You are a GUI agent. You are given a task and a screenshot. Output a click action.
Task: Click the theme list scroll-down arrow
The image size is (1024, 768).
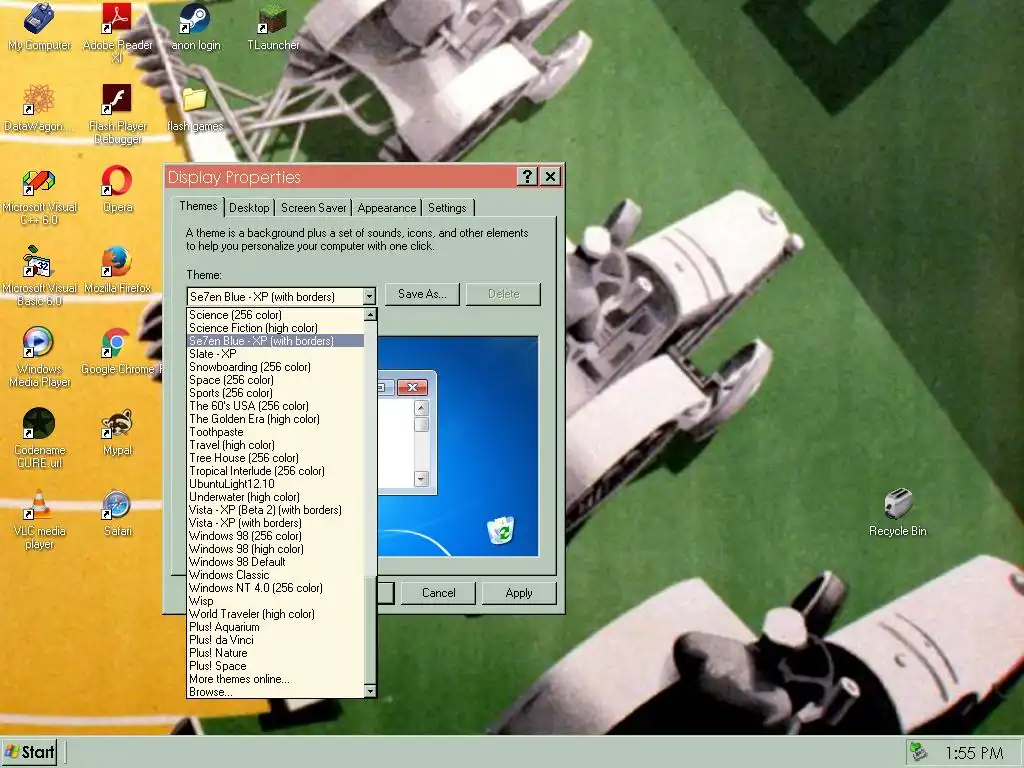click(x=370, y=691)
